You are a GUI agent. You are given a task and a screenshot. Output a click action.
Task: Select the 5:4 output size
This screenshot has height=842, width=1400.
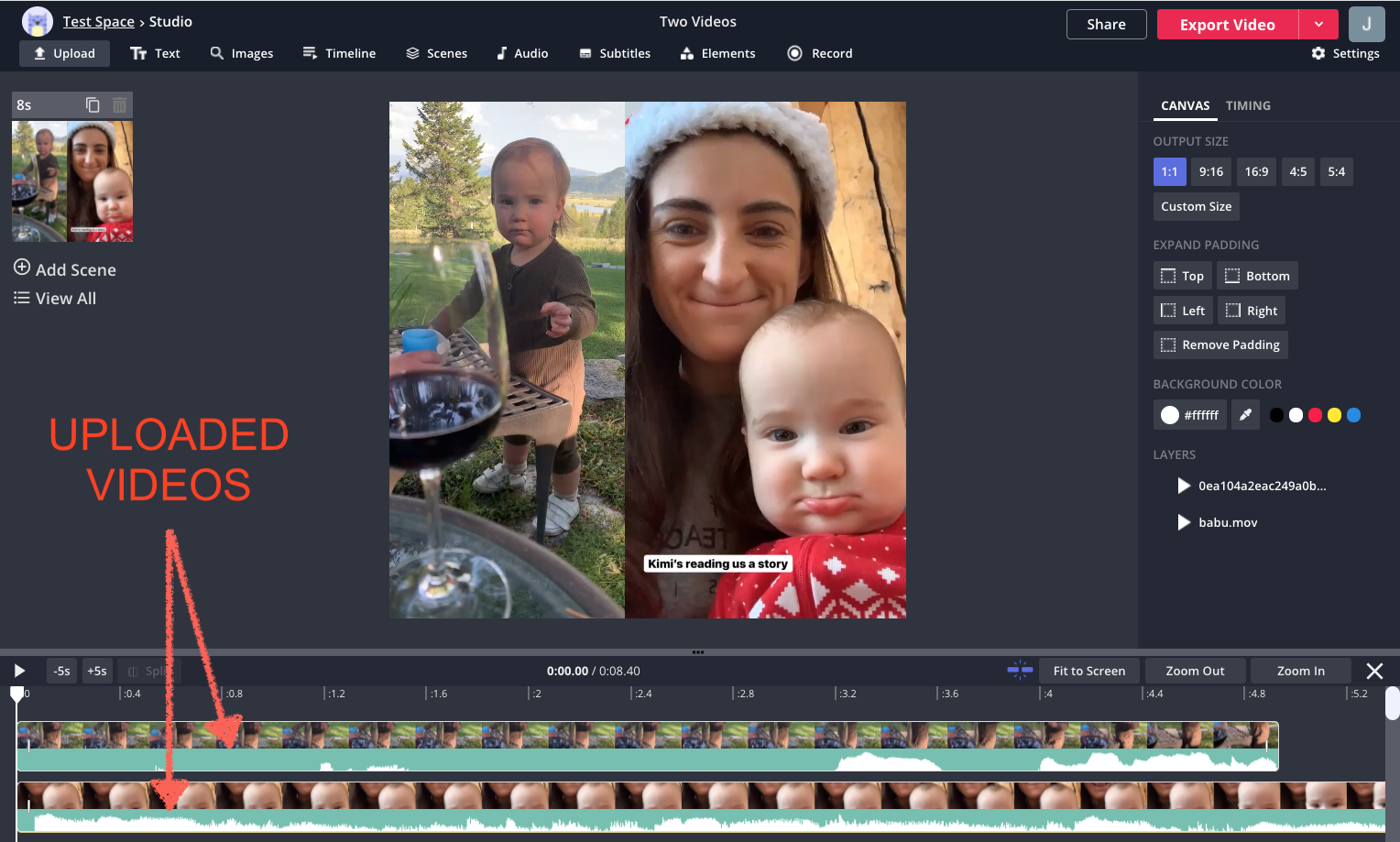pos(1337,171)
